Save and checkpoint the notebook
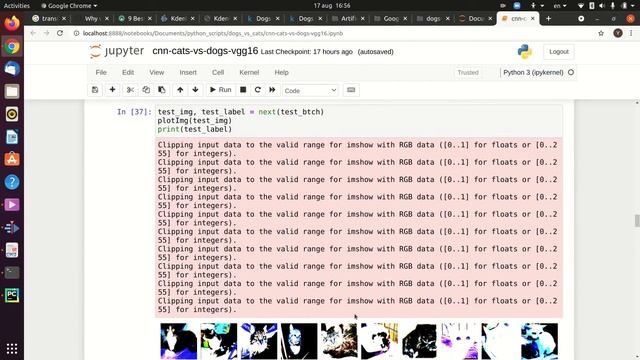640x360 pixels. coord(95,90)
